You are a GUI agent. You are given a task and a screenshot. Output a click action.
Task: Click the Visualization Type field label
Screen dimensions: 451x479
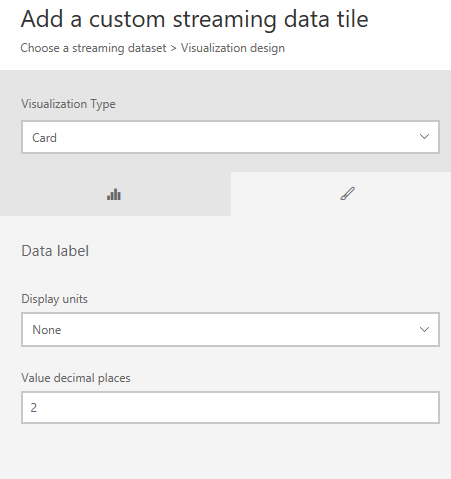click(68, 104)
